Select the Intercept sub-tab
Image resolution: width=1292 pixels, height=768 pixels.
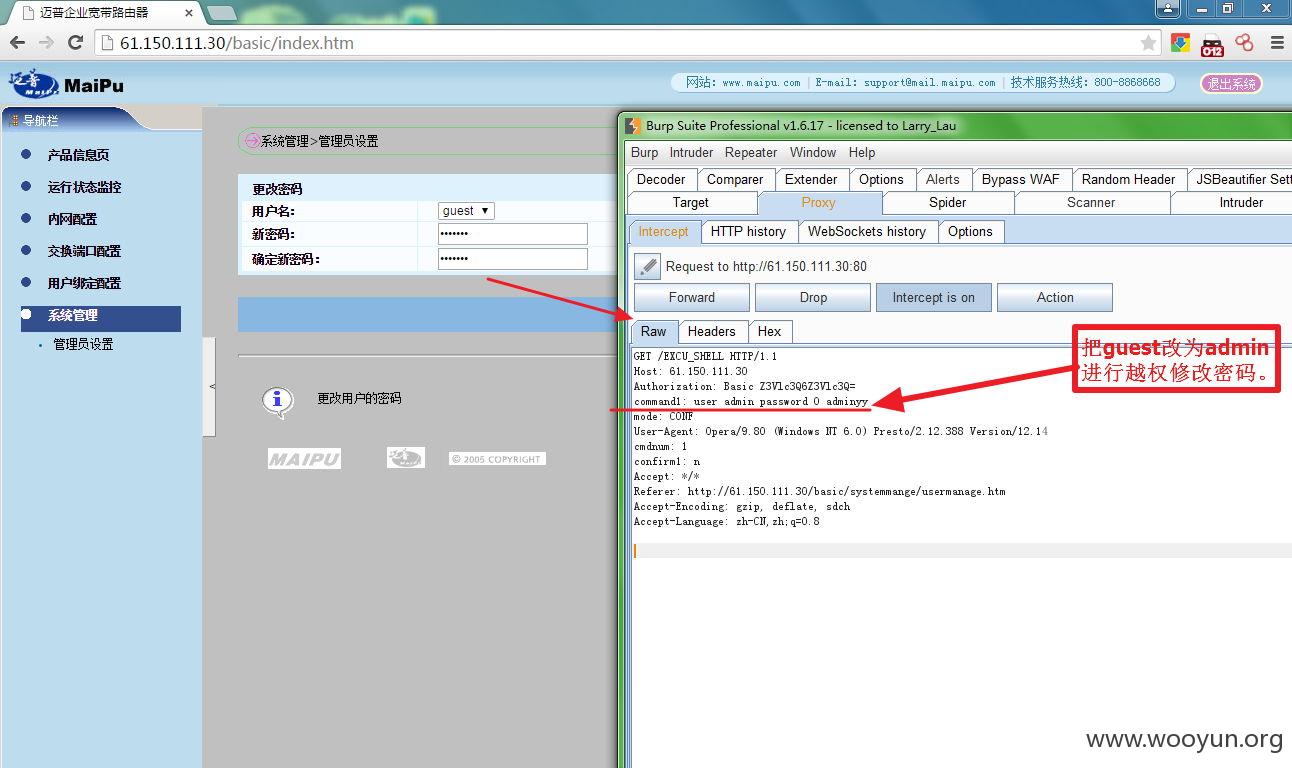click(664, 232)
